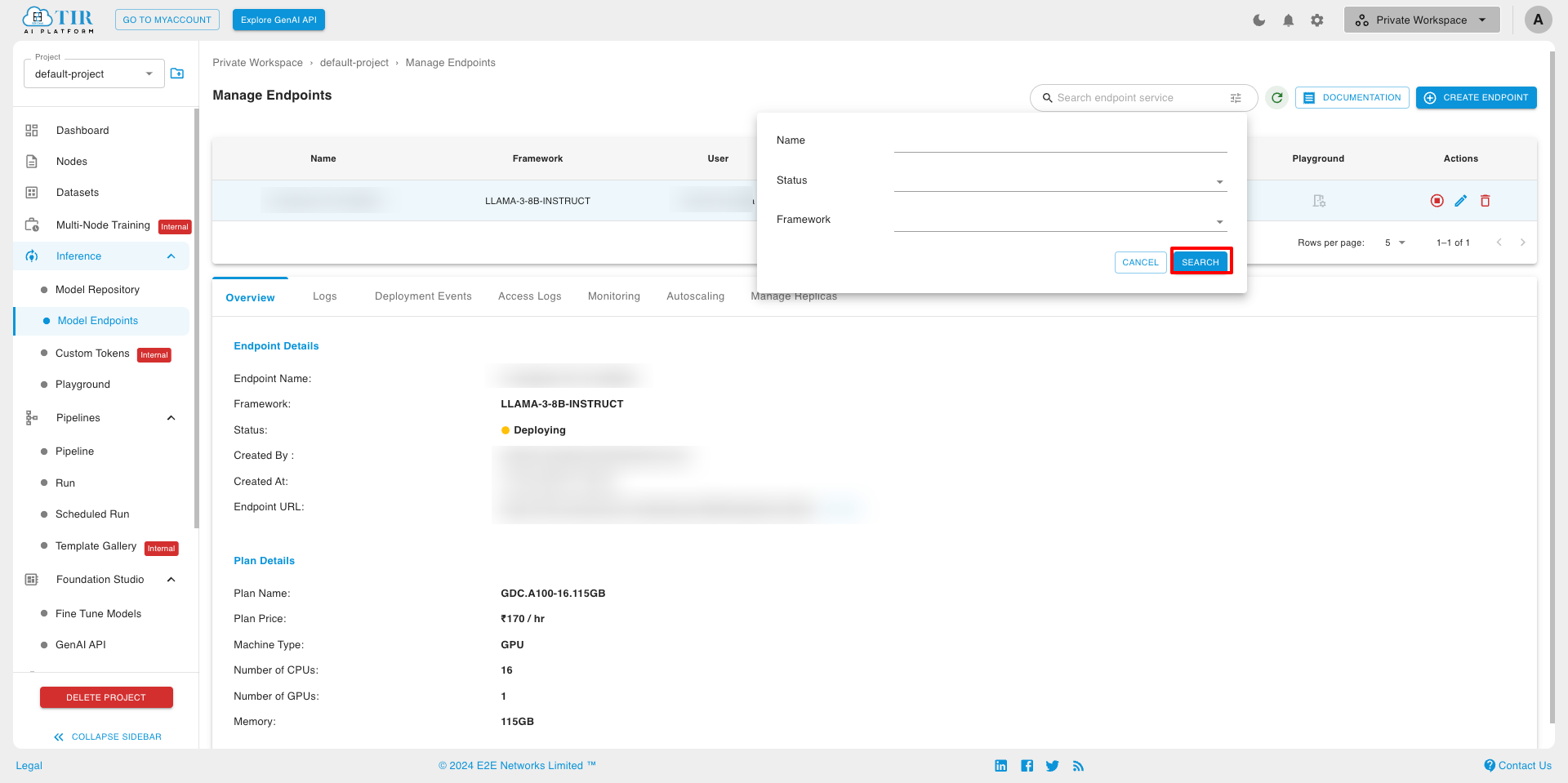Viewport: 1568px width, 783px height.
Task: Click Dashboard sidebar icon
Action: 32,131
